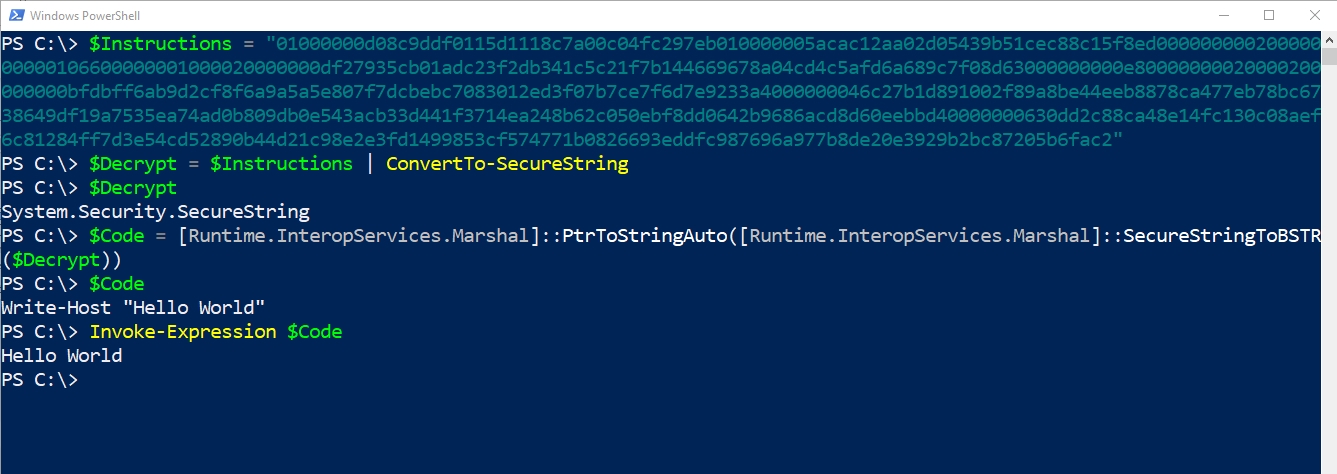Click the Write-Host "Hello World" output line
Screen dimensions: 1337x474
coord(134,308)
